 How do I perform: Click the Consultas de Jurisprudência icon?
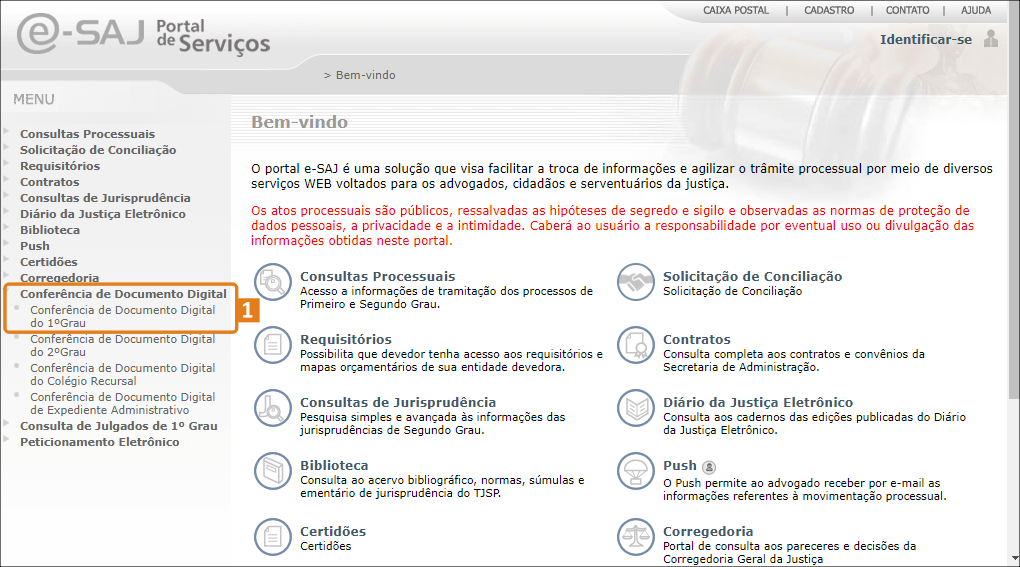tap(273, 408)
